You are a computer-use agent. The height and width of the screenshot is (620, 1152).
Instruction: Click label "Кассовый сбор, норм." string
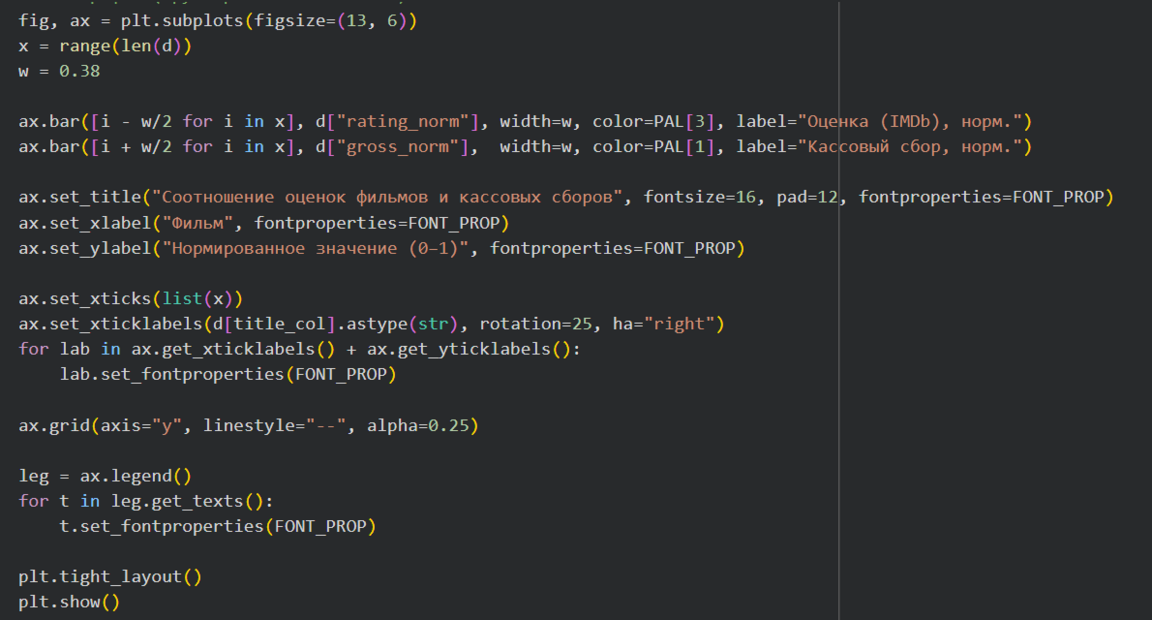910,147
